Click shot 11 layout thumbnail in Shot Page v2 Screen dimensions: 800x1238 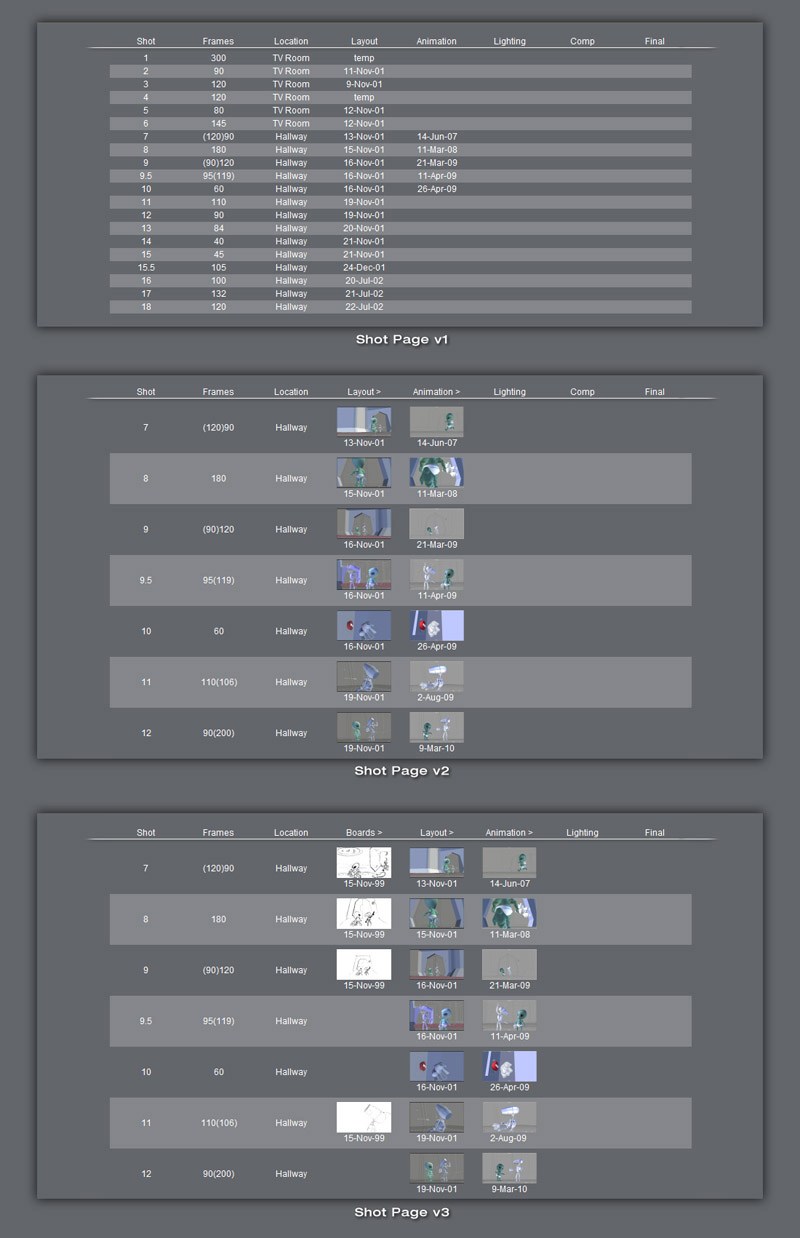tap(364, 675)
